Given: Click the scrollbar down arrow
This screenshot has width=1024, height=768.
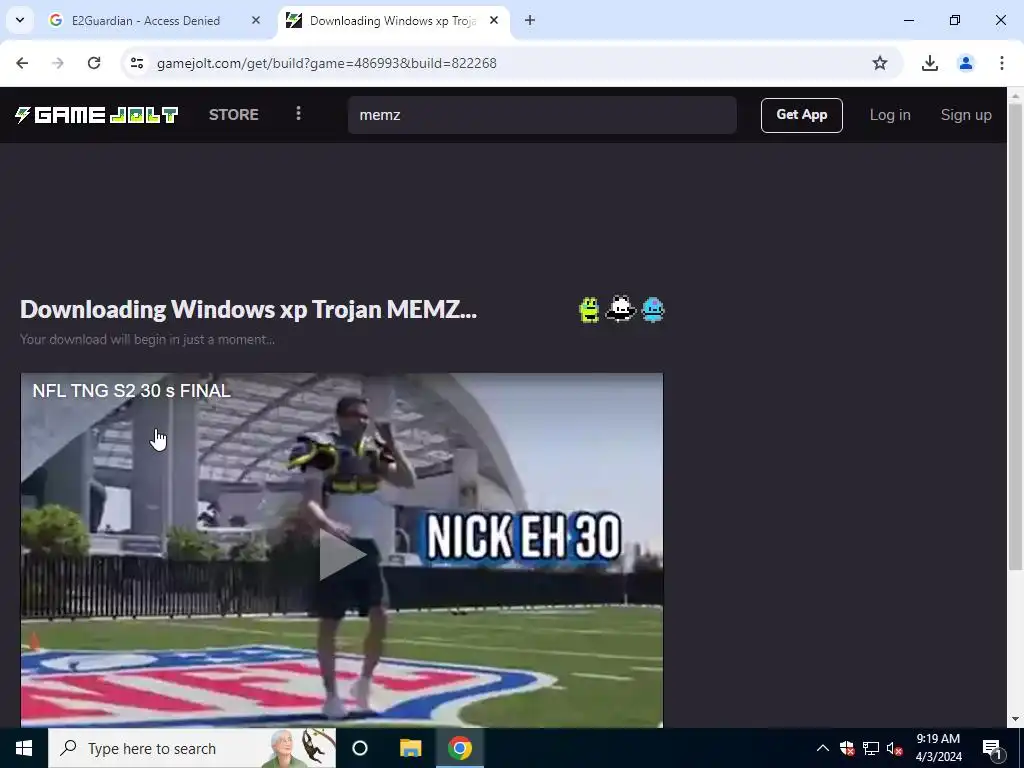Looking at the screenshot, I should 1016,719.
